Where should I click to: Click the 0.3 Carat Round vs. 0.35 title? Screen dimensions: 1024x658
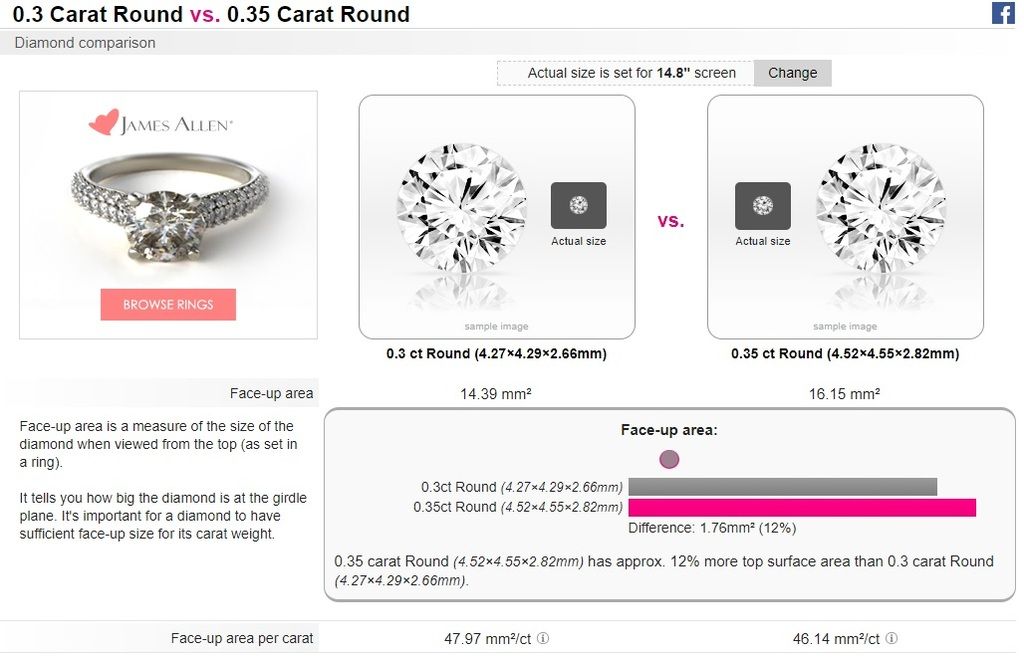click(211, 15)
